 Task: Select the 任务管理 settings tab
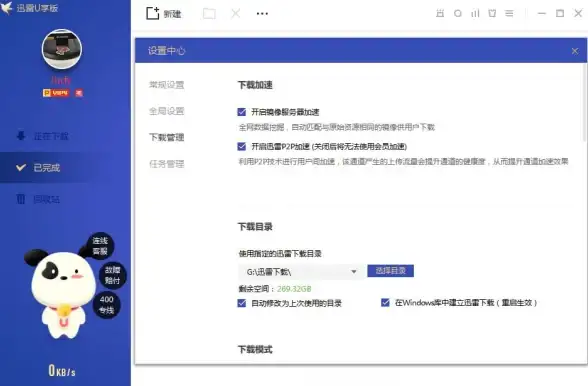click(166, 164)
